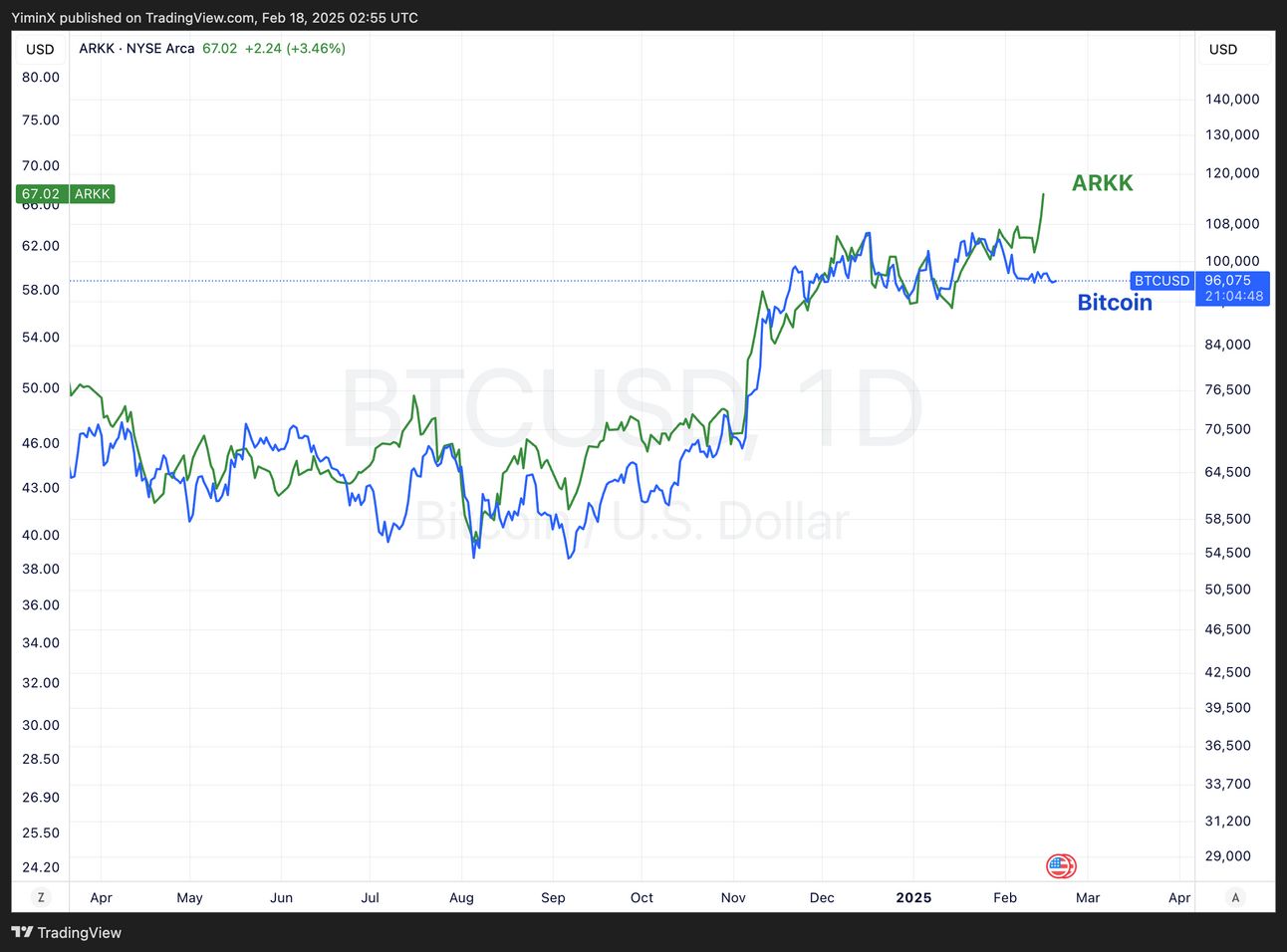Image resolution: width=1287 pixels, height=952 pixels.
Task: Click the Dec label on the time axis
Action: (x=822, y=897)
